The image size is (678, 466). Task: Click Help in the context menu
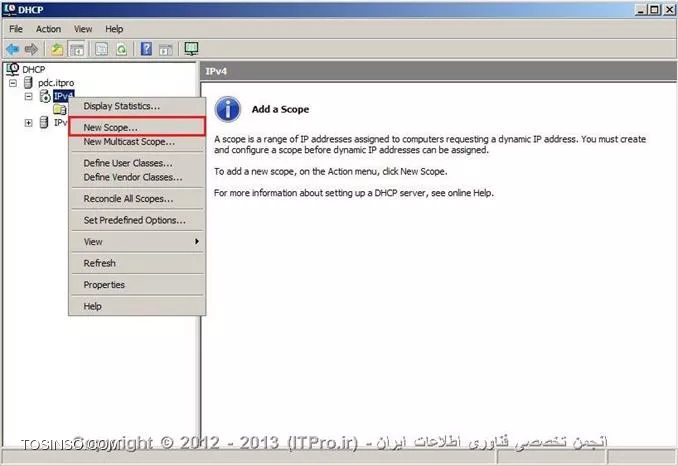click(x=137, y=306)
